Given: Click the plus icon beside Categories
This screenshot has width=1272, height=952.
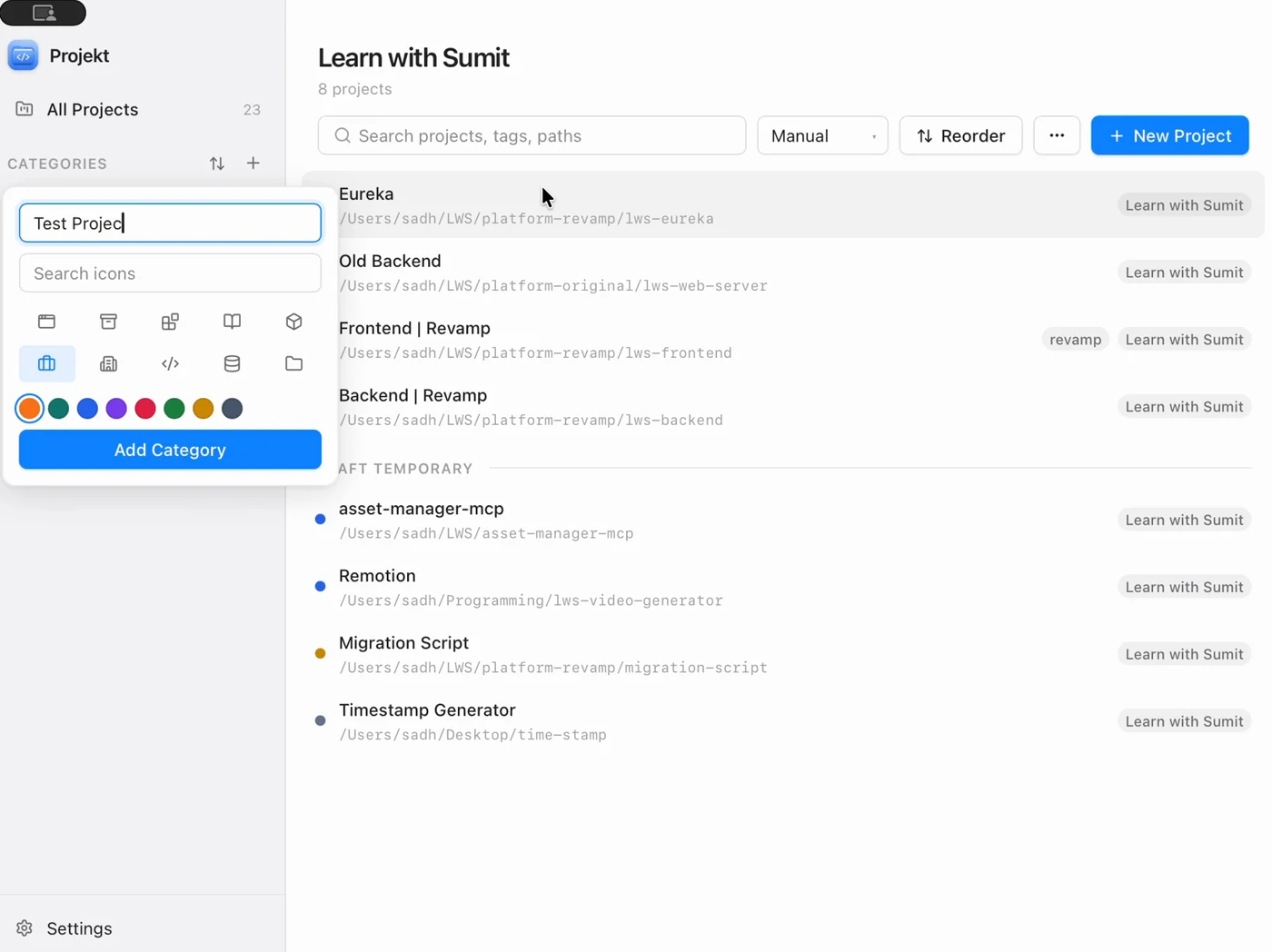Looking at the screenshot, I should [x=253, y=164].
